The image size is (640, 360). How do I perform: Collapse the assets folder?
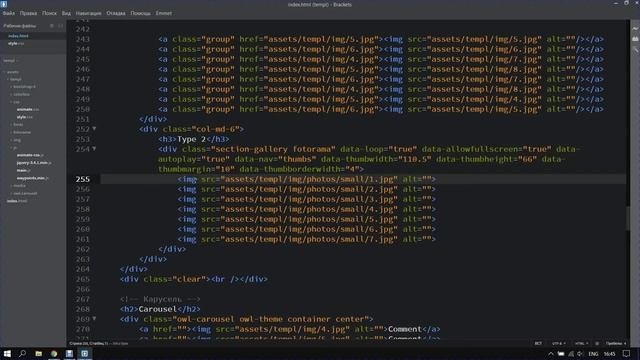pos(12,72)
